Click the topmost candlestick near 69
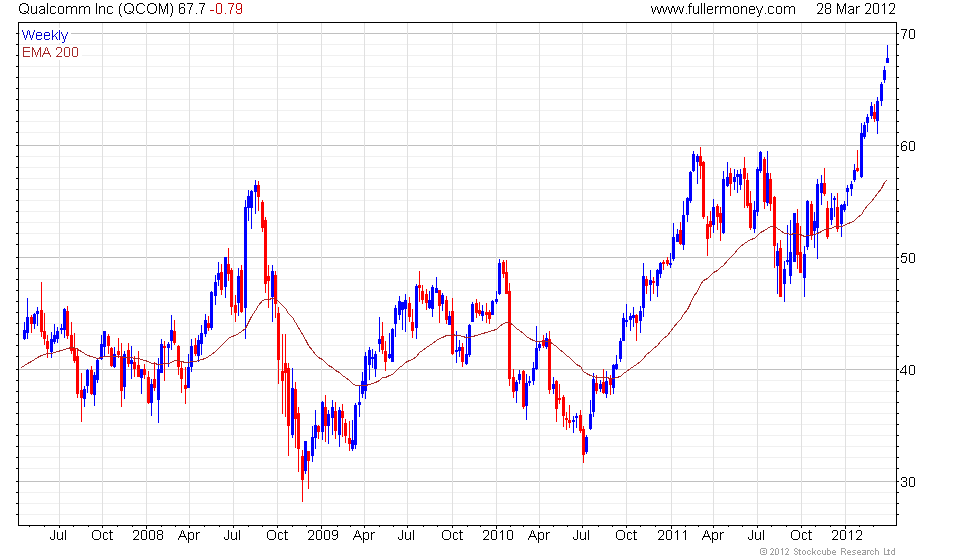 pyautogui.click(x=888, y=54)
